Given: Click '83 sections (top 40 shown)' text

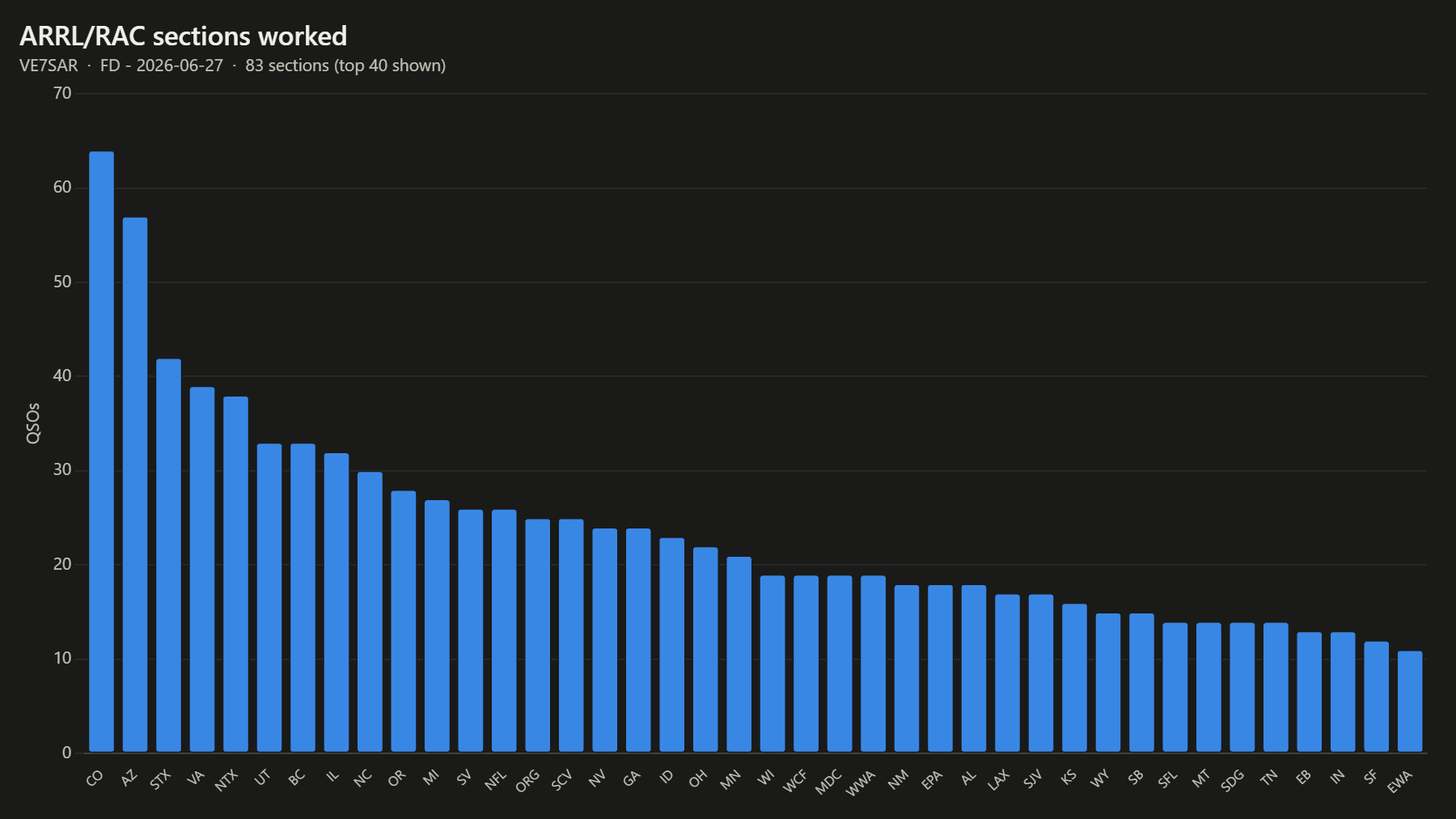Looking at the screenshot, I should 345,66.
